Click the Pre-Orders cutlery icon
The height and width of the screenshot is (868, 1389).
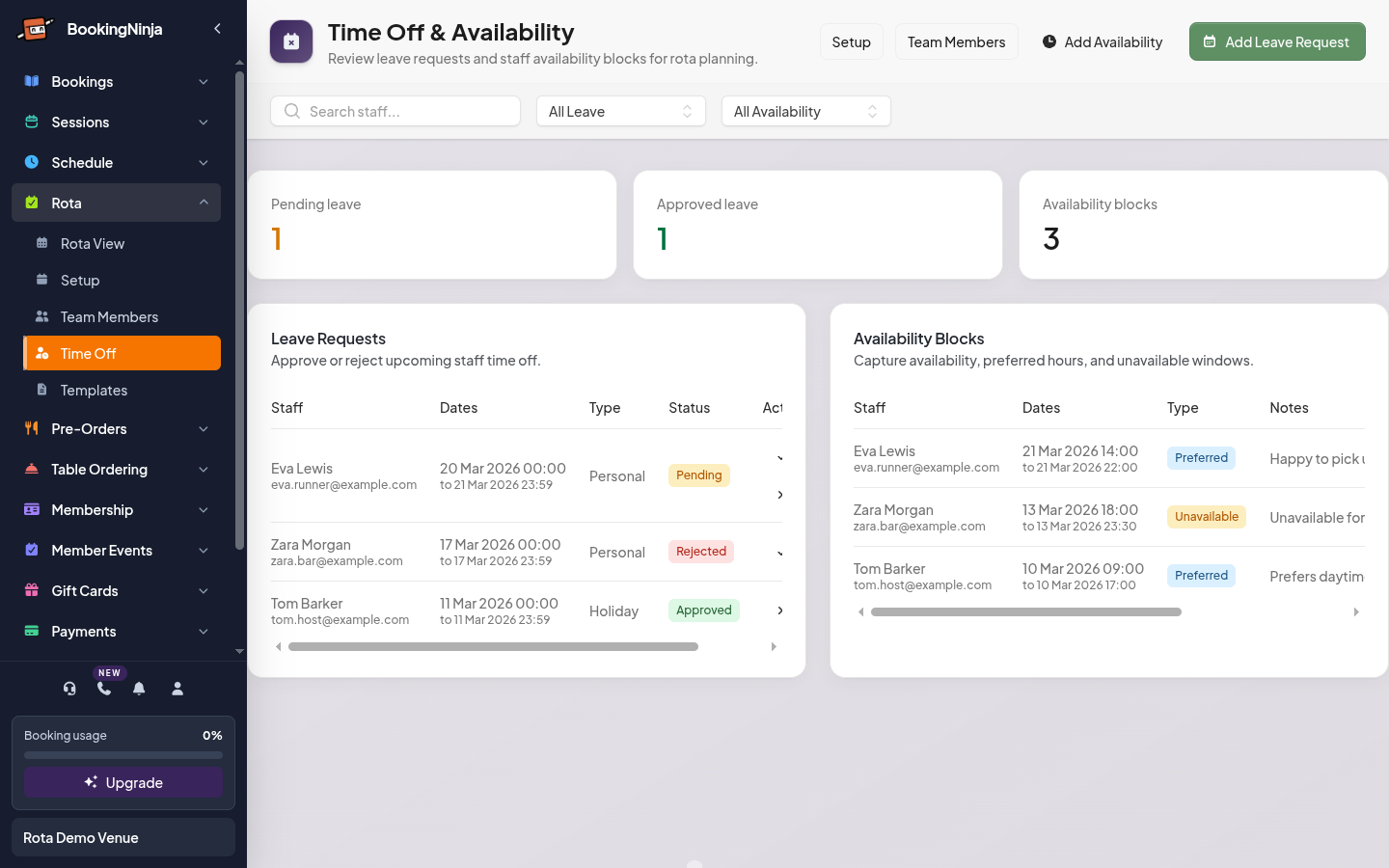point(32,428)
